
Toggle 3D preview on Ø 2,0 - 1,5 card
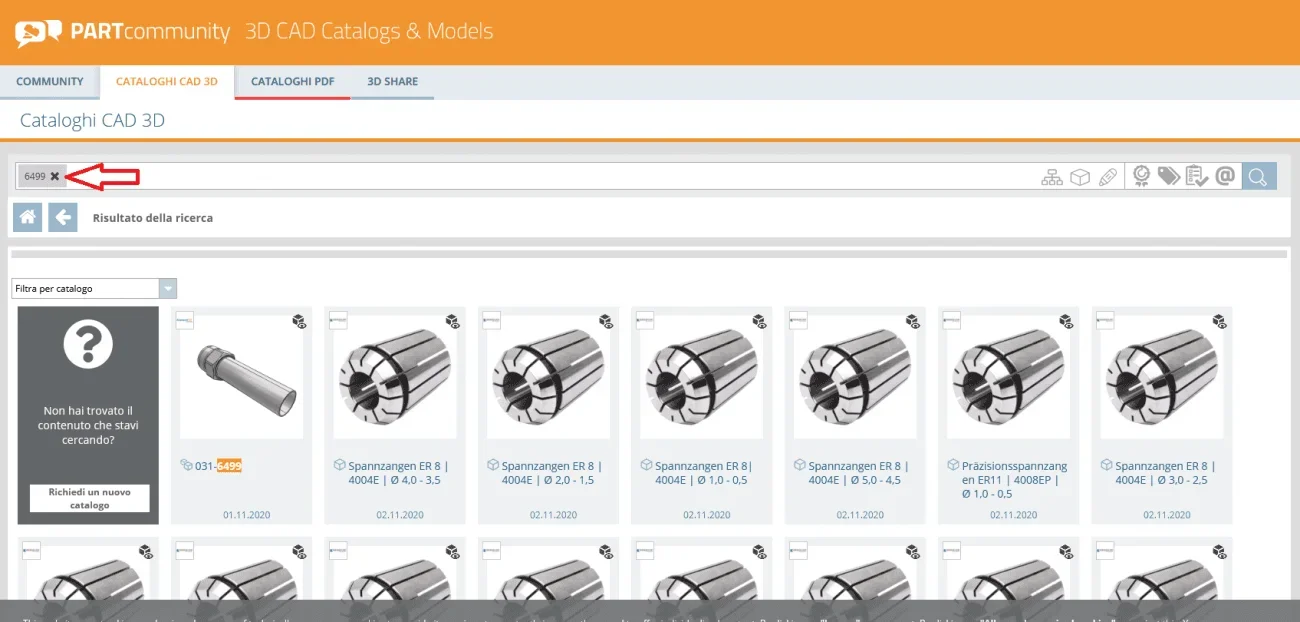point(606,321)
